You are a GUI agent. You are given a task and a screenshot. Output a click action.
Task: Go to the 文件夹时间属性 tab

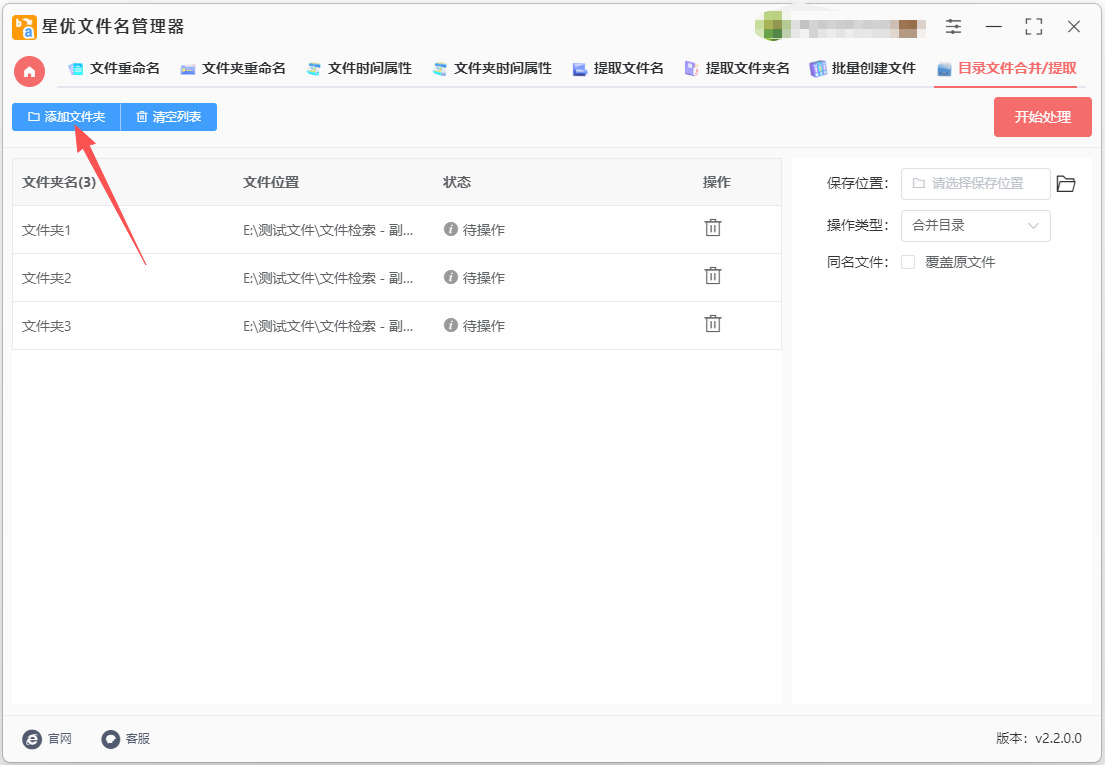tap(492, 69)
